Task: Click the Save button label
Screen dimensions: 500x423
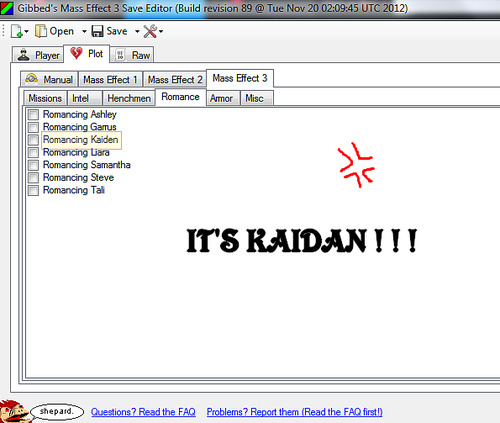Action: tap(117, 31)
